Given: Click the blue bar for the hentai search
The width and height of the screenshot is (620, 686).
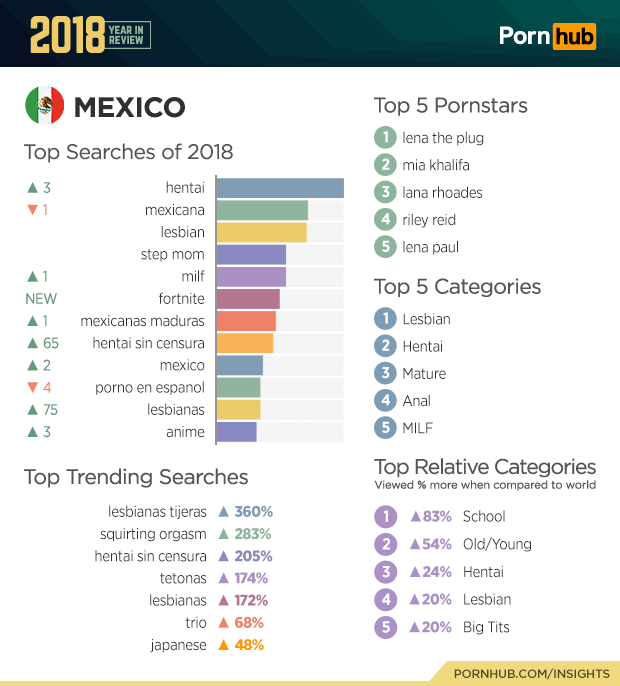Looking at the screenshot, I should coord(279,188).
